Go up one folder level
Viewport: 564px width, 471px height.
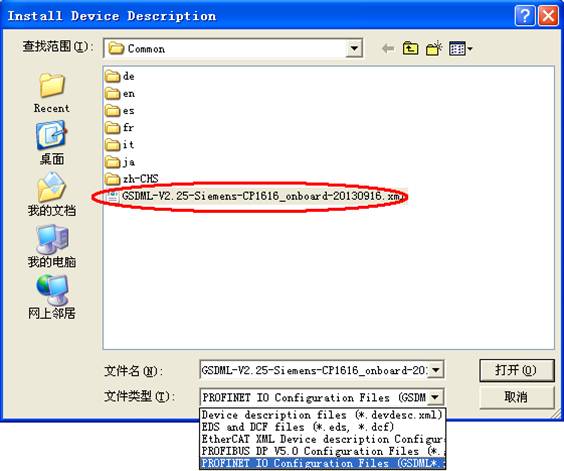[410, 48]
